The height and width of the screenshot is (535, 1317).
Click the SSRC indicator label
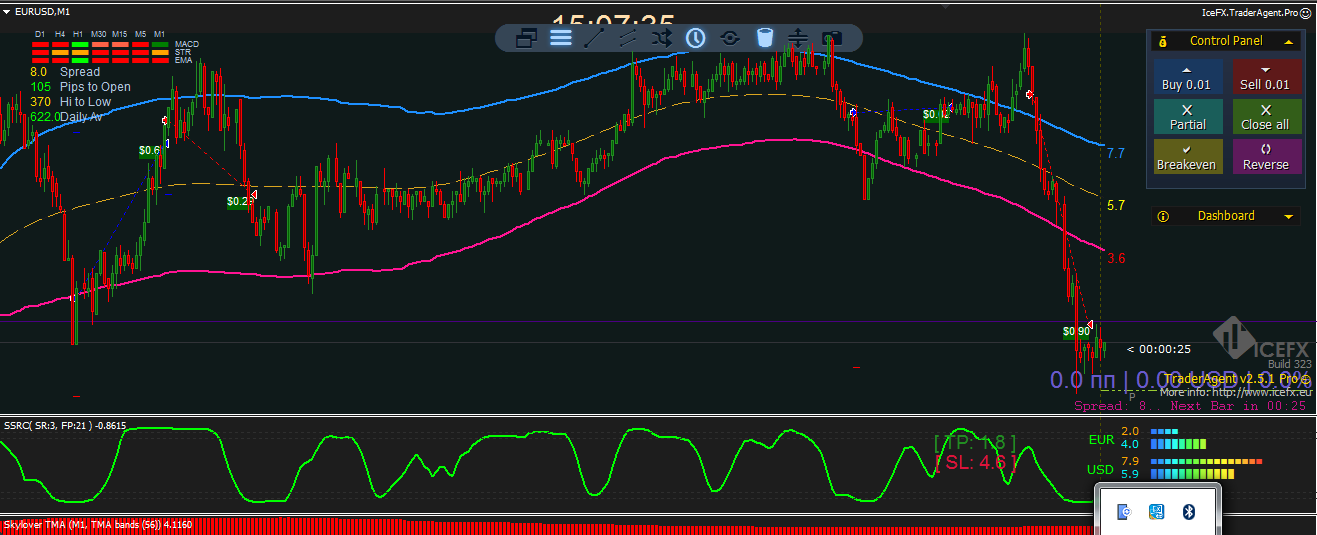(x=64, y=426)
